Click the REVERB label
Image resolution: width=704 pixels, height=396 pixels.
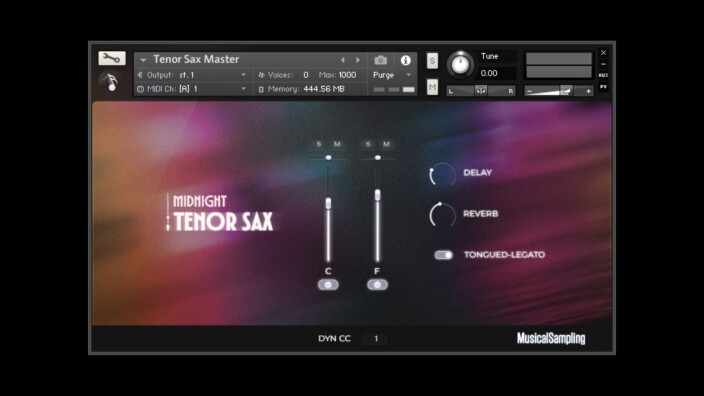tap(480, 214)
